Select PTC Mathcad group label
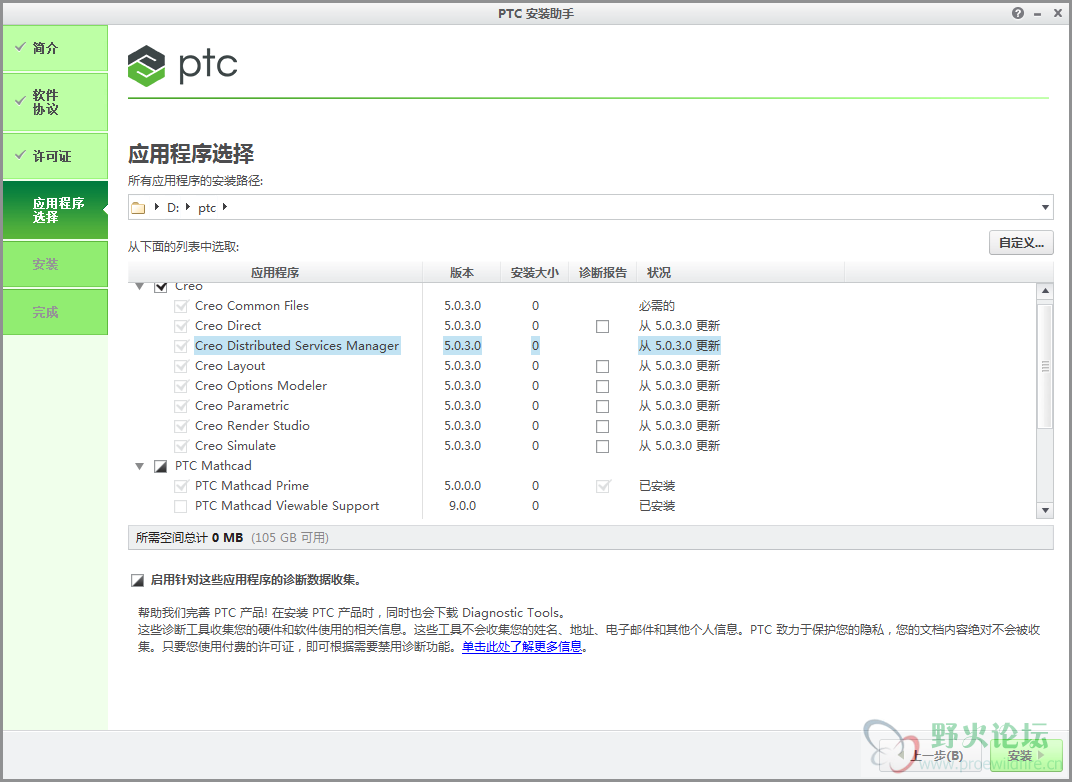 coord(213,466)
